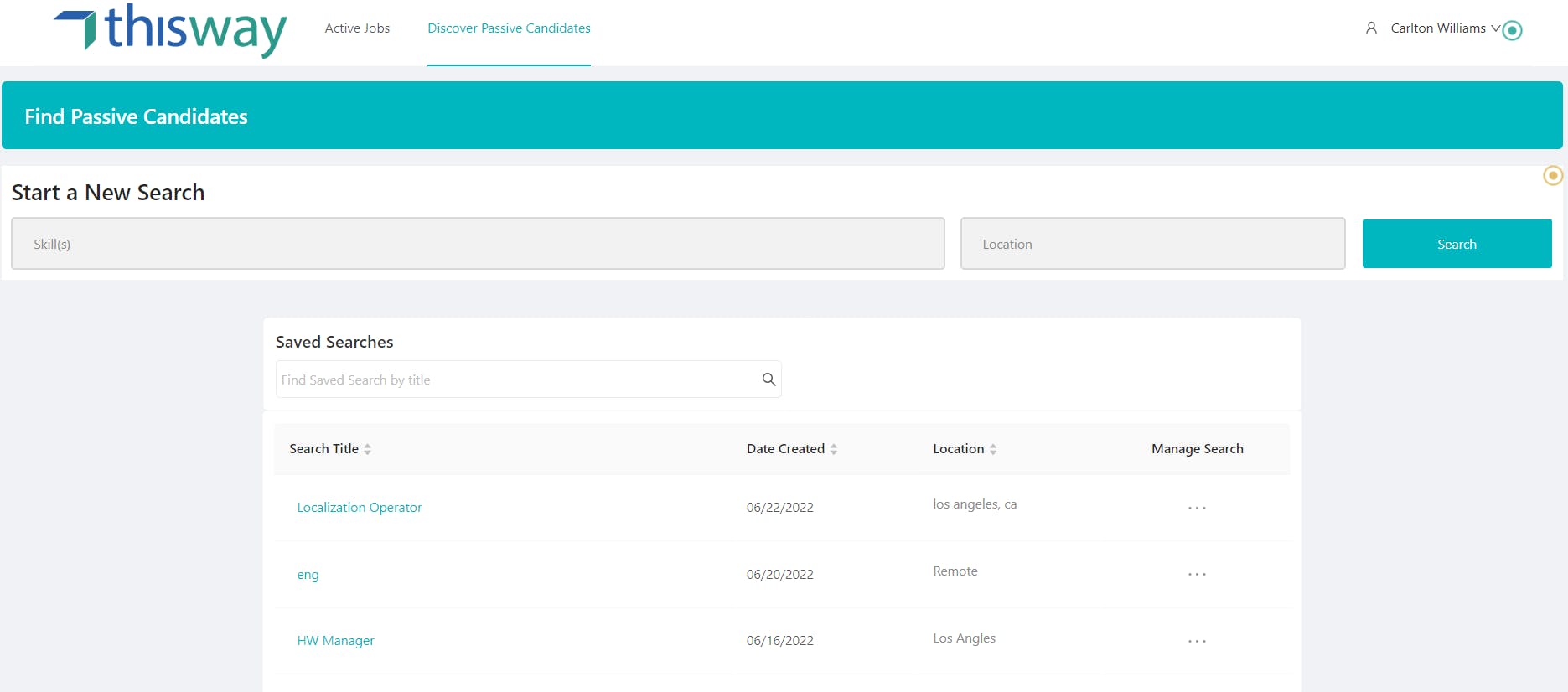Select Discover Passive Candidates tab

coord(509,28)
